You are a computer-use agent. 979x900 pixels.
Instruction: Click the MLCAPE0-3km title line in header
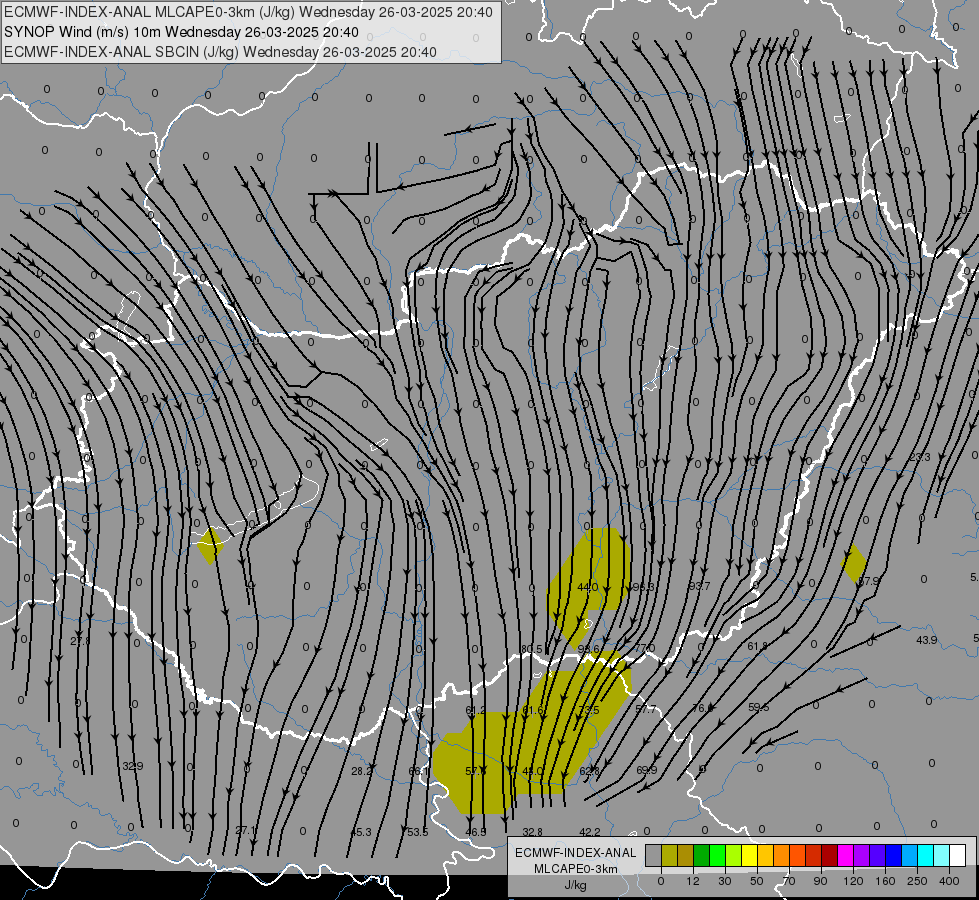point(248,12)
